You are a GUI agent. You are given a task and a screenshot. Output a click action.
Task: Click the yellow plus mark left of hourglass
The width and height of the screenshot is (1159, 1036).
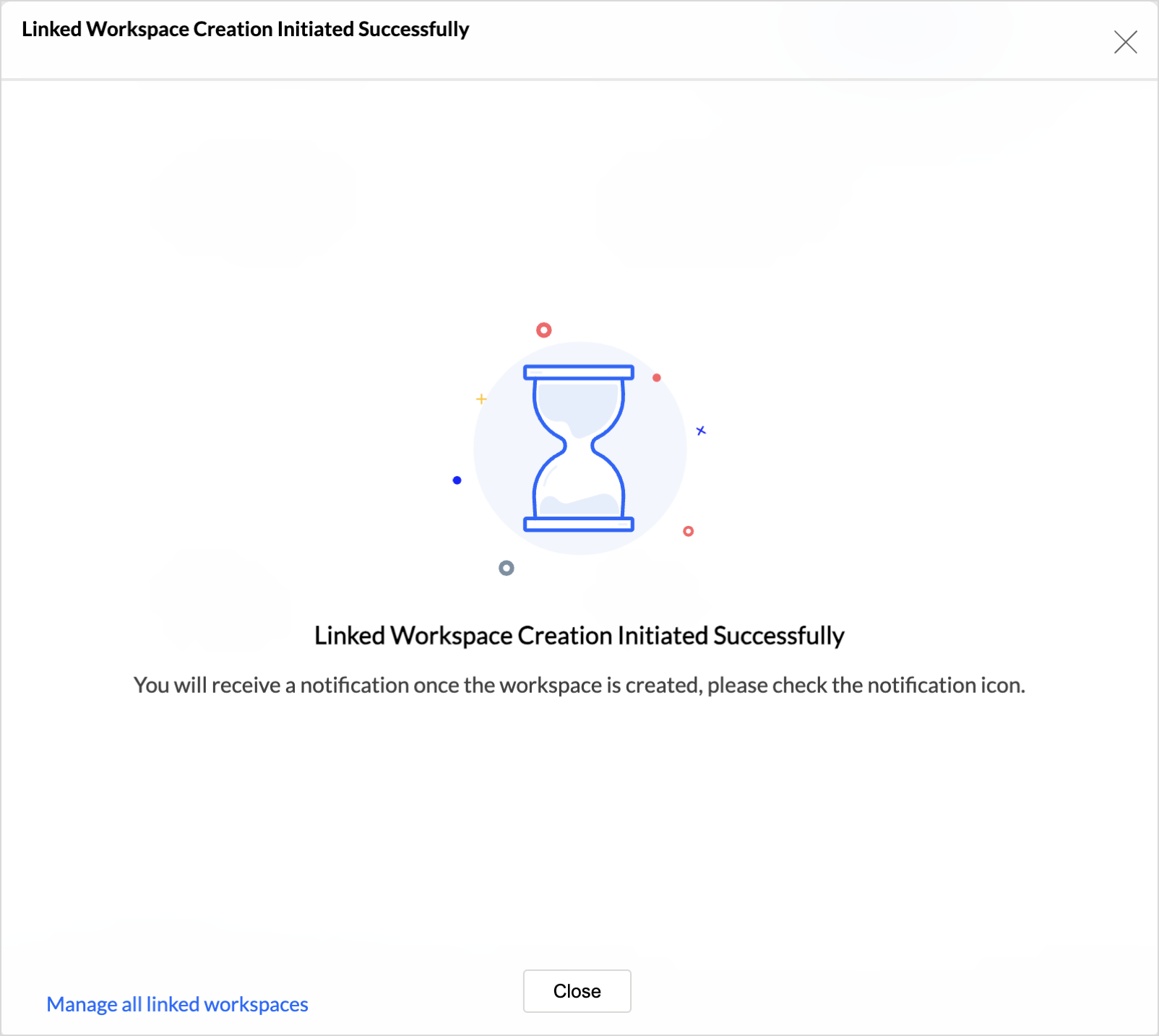pos(481,398)
